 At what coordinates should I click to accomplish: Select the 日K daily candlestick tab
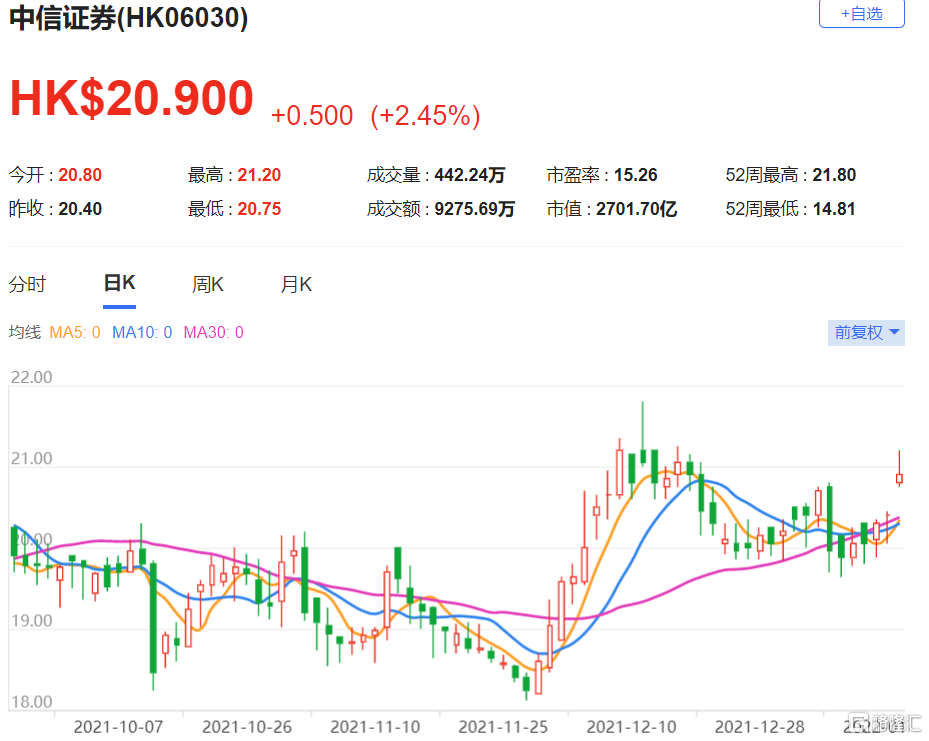pos(119,284)
